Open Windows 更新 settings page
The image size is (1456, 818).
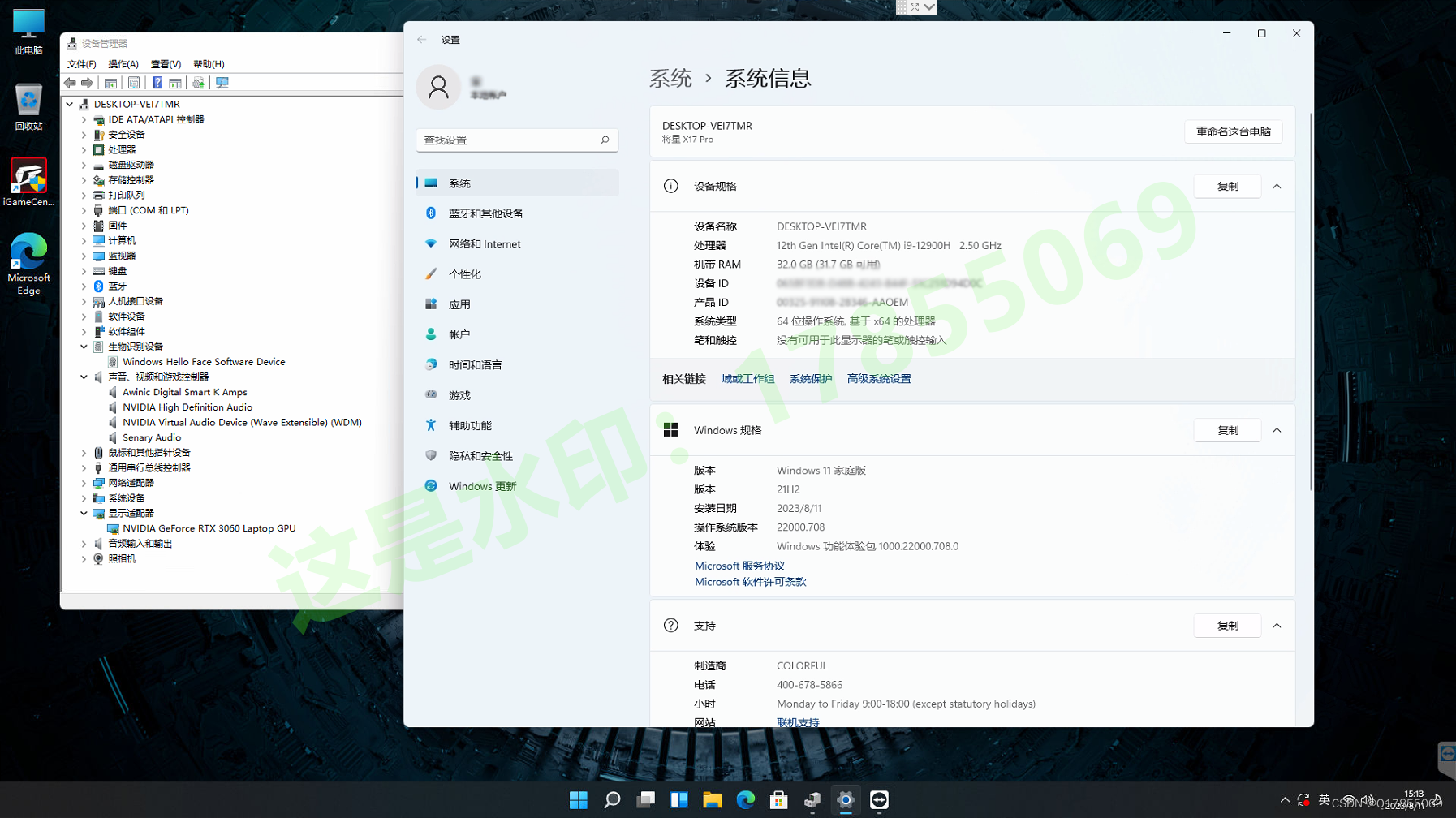[x=517, y=486]
